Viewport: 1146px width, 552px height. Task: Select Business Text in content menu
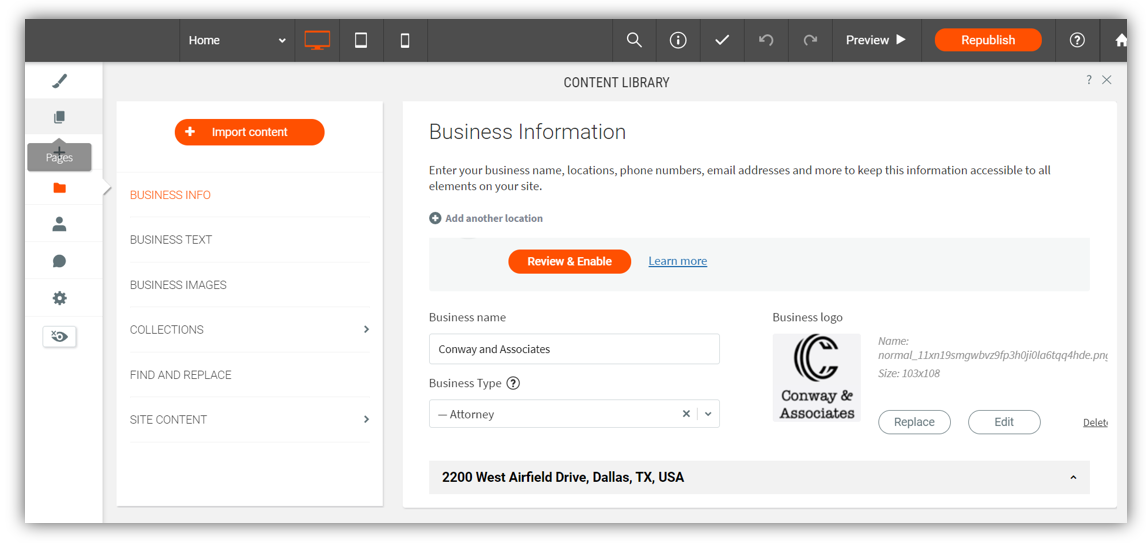tap(171, 240)
